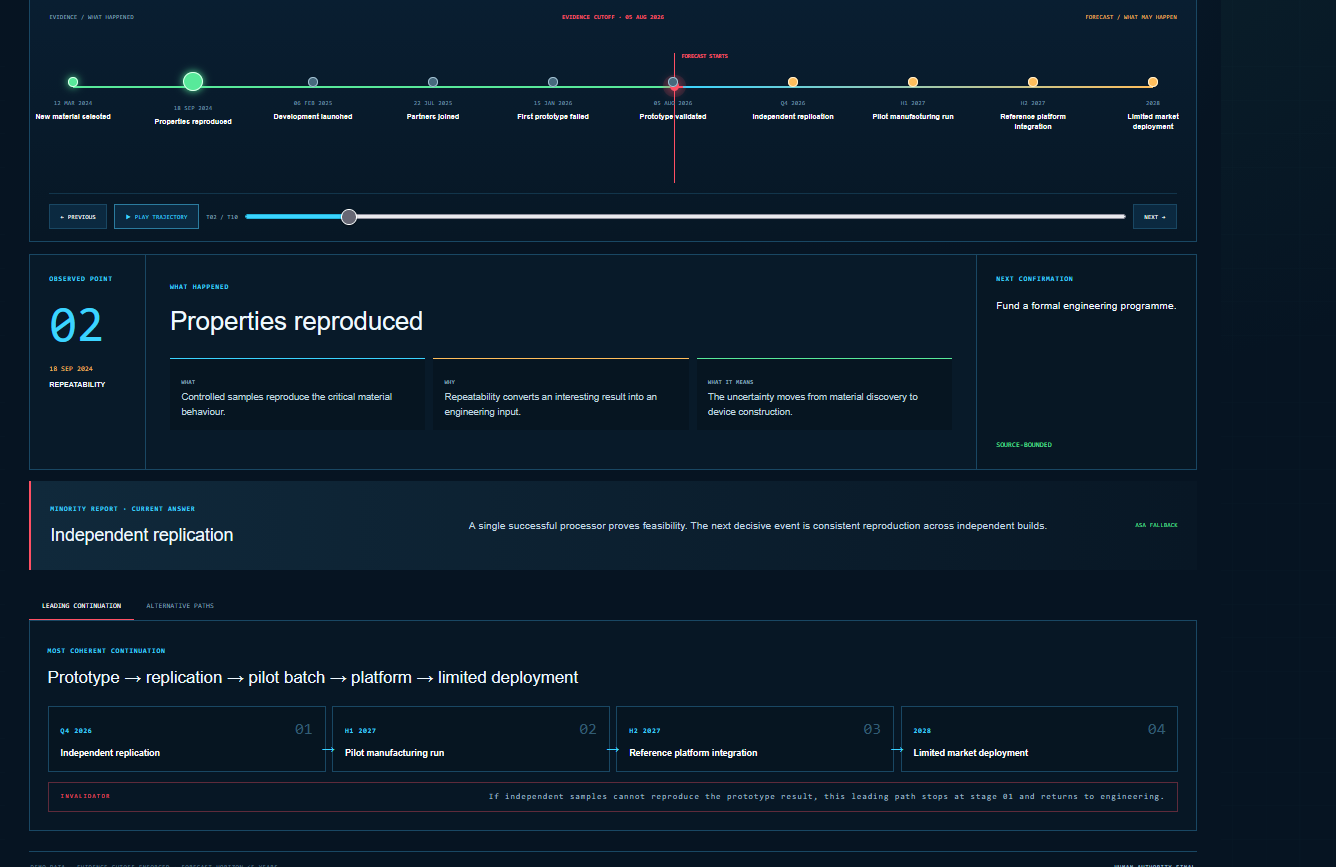Select the Independent replication forecast node
The width and height of the screenshot is (1336, 867).
(793, 82)
